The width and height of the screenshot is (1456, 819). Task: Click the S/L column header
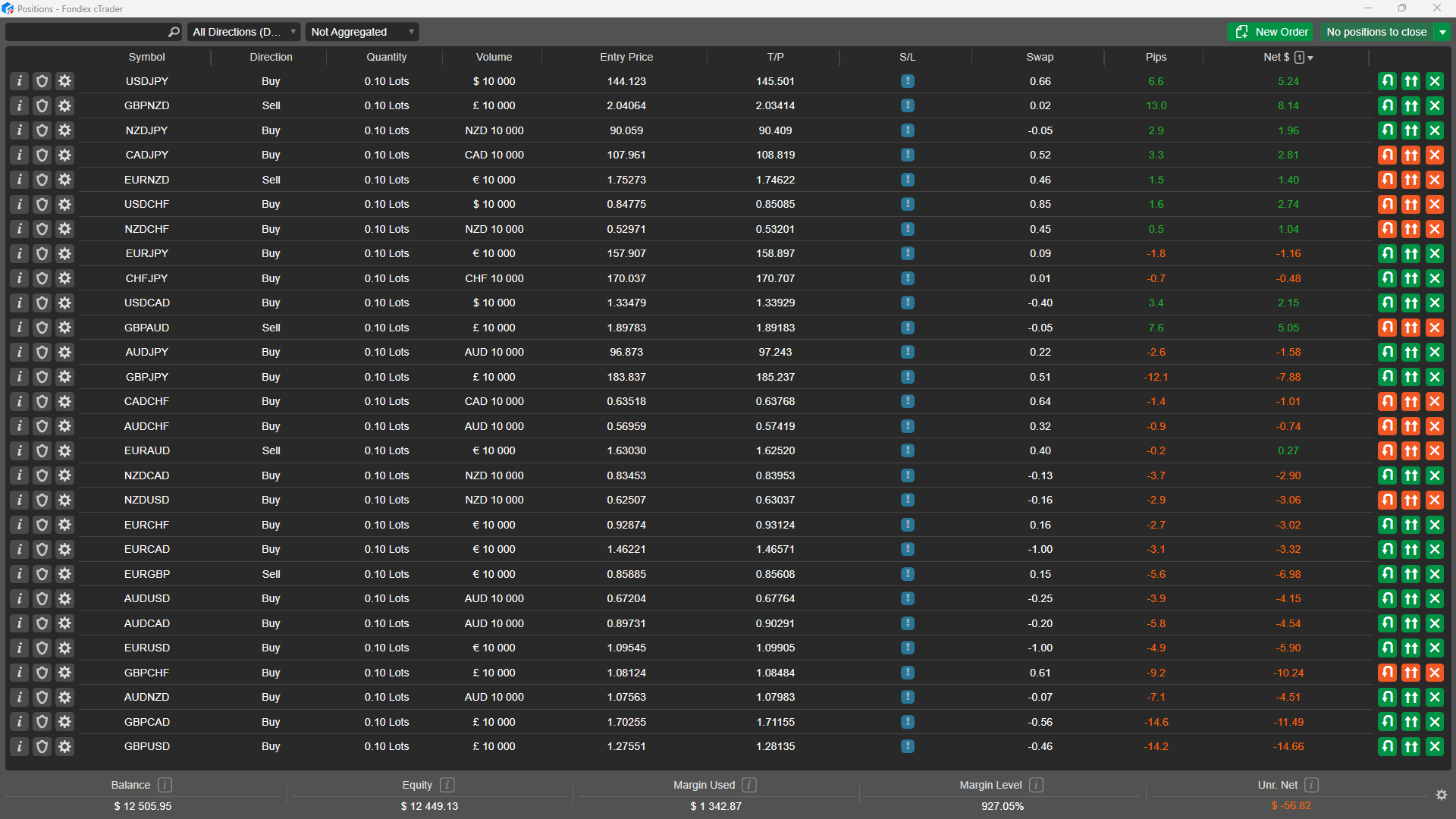(x=908, y=57)
